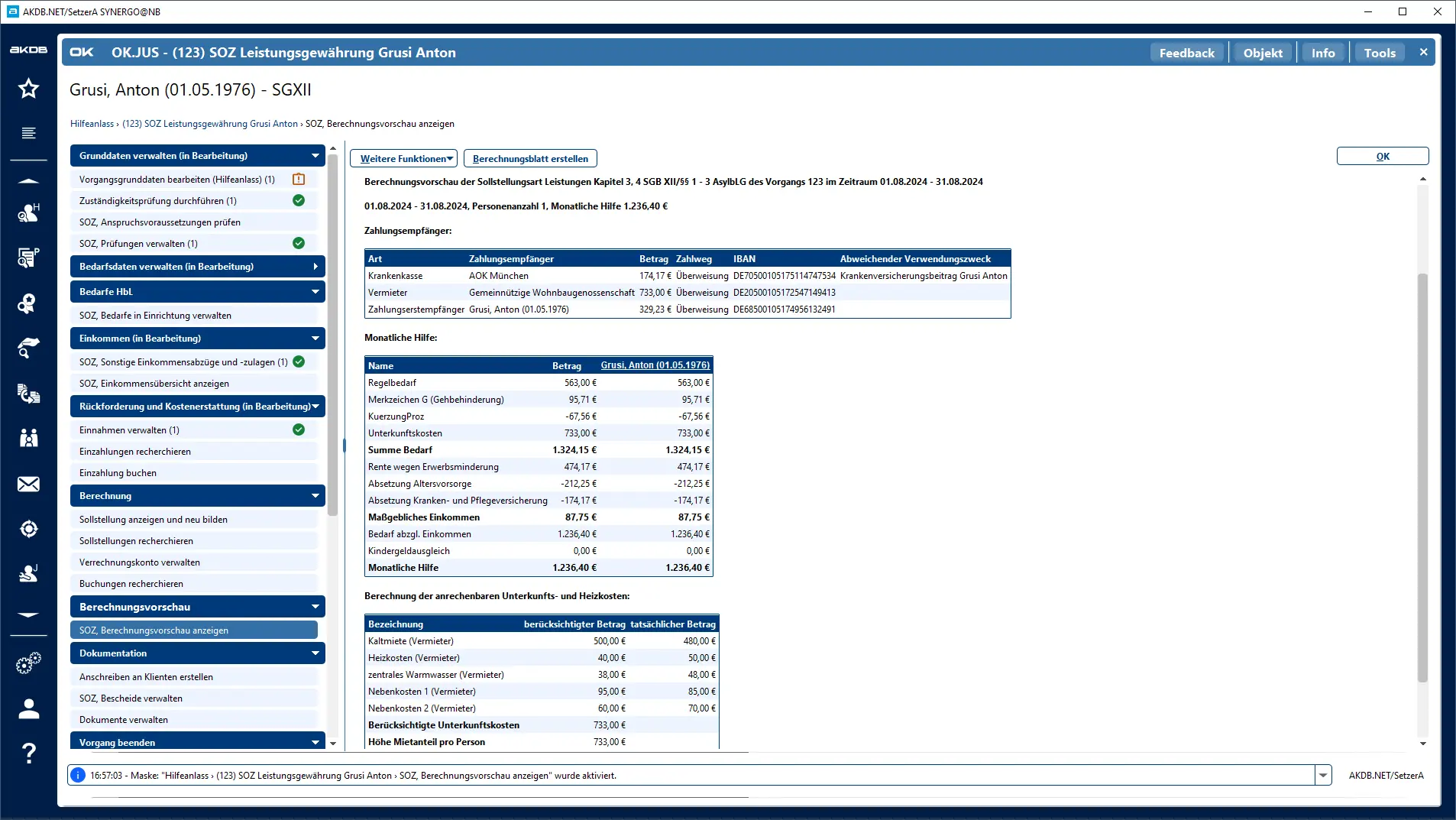Click the gears settings icon in sidebar
The height and width of the screenshot is (820, 1456).
(28, 663)
